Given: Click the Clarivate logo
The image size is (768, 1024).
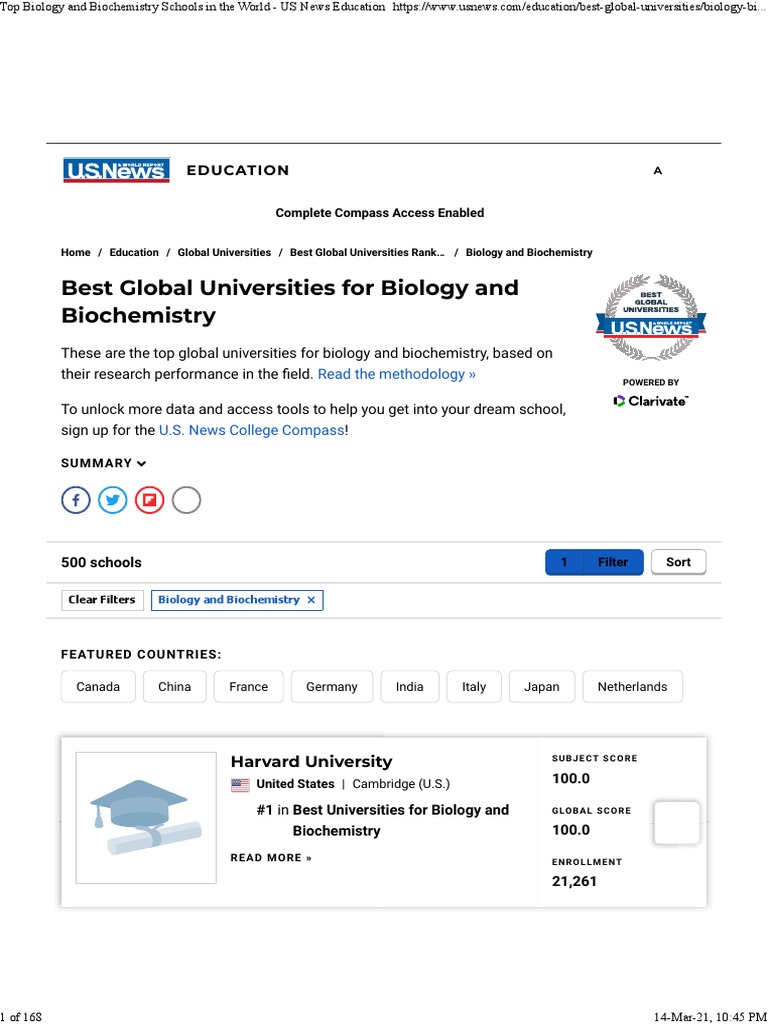Looking at the screenshot, I should point(650,401).
